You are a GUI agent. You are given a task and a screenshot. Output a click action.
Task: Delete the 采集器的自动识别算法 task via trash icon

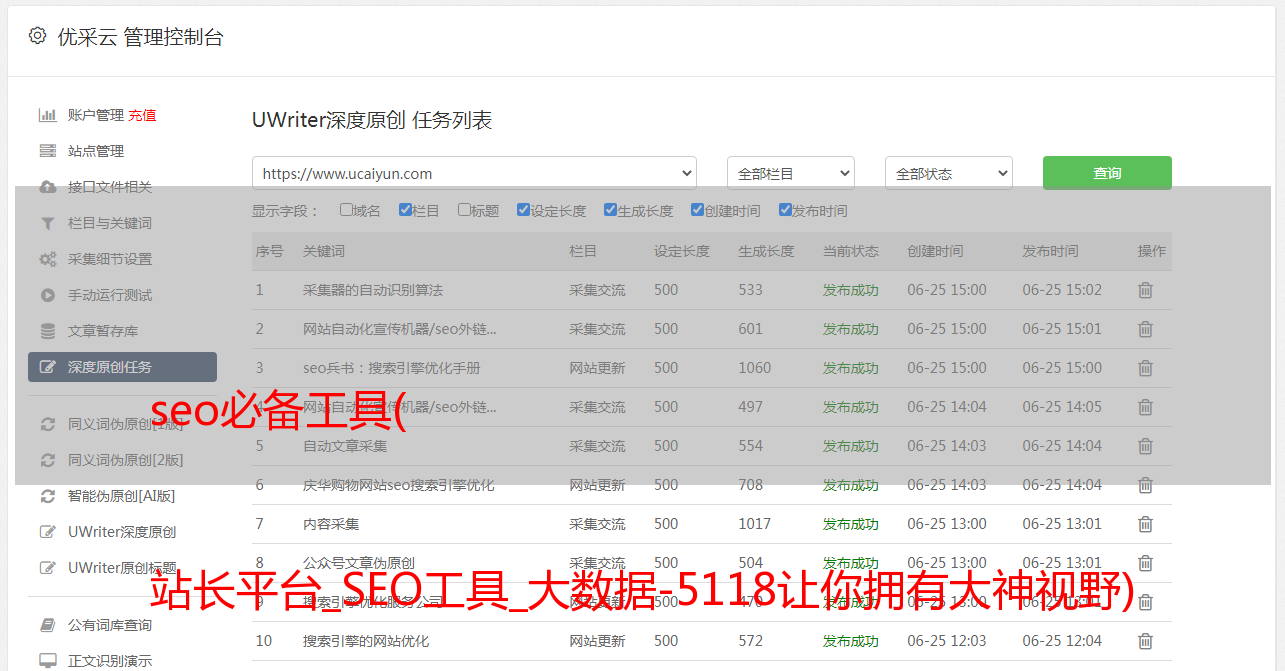click(1145, 290)
